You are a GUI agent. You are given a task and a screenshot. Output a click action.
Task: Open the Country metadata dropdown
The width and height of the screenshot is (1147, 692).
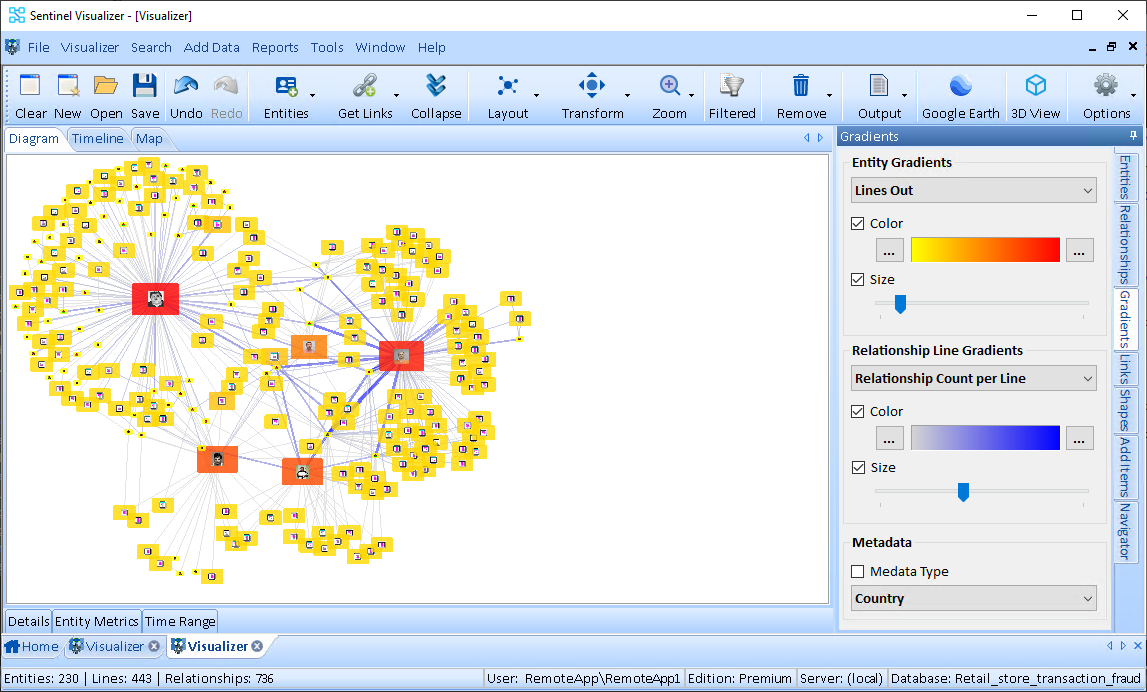point(974,598)
